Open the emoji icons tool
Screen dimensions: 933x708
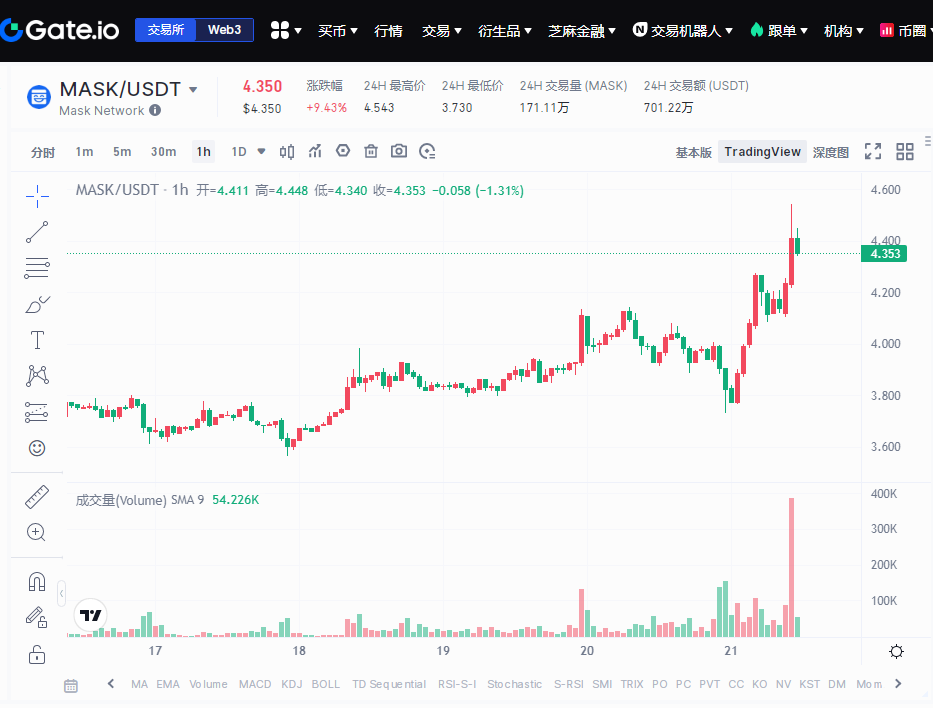[37, 448]
